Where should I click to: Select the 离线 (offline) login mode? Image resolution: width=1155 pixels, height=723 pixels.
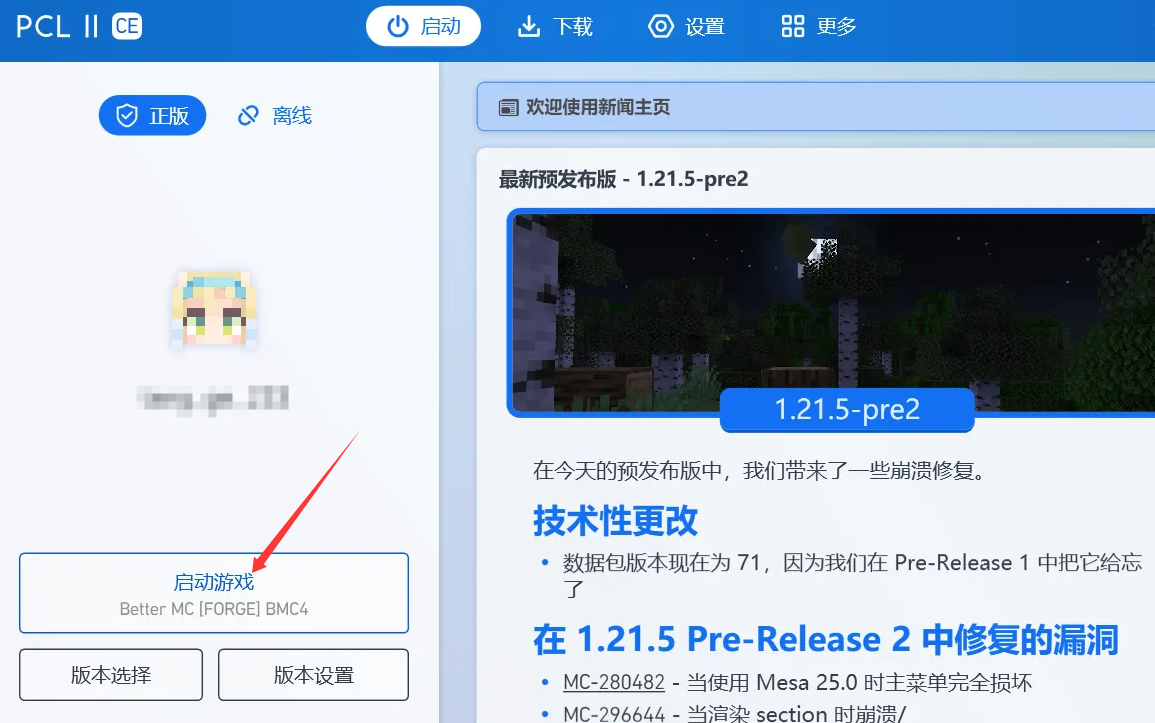[275, 116]
